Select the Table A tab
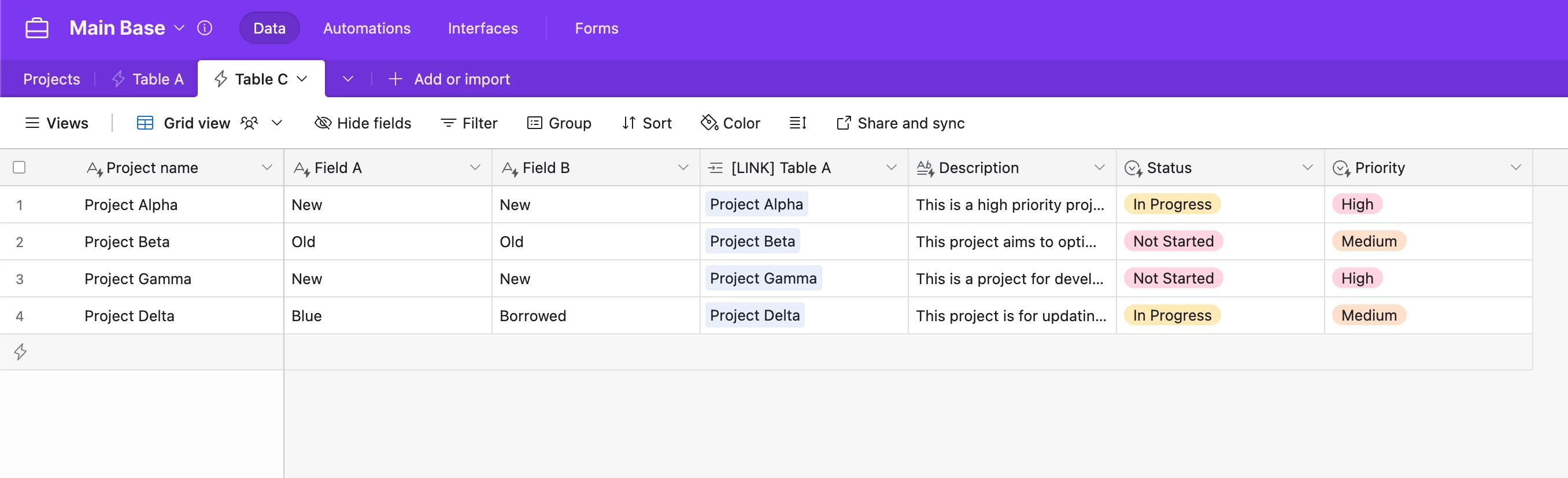Viewport: 1568px width, 478px height. pyautogui.click(x=158, y=79)
